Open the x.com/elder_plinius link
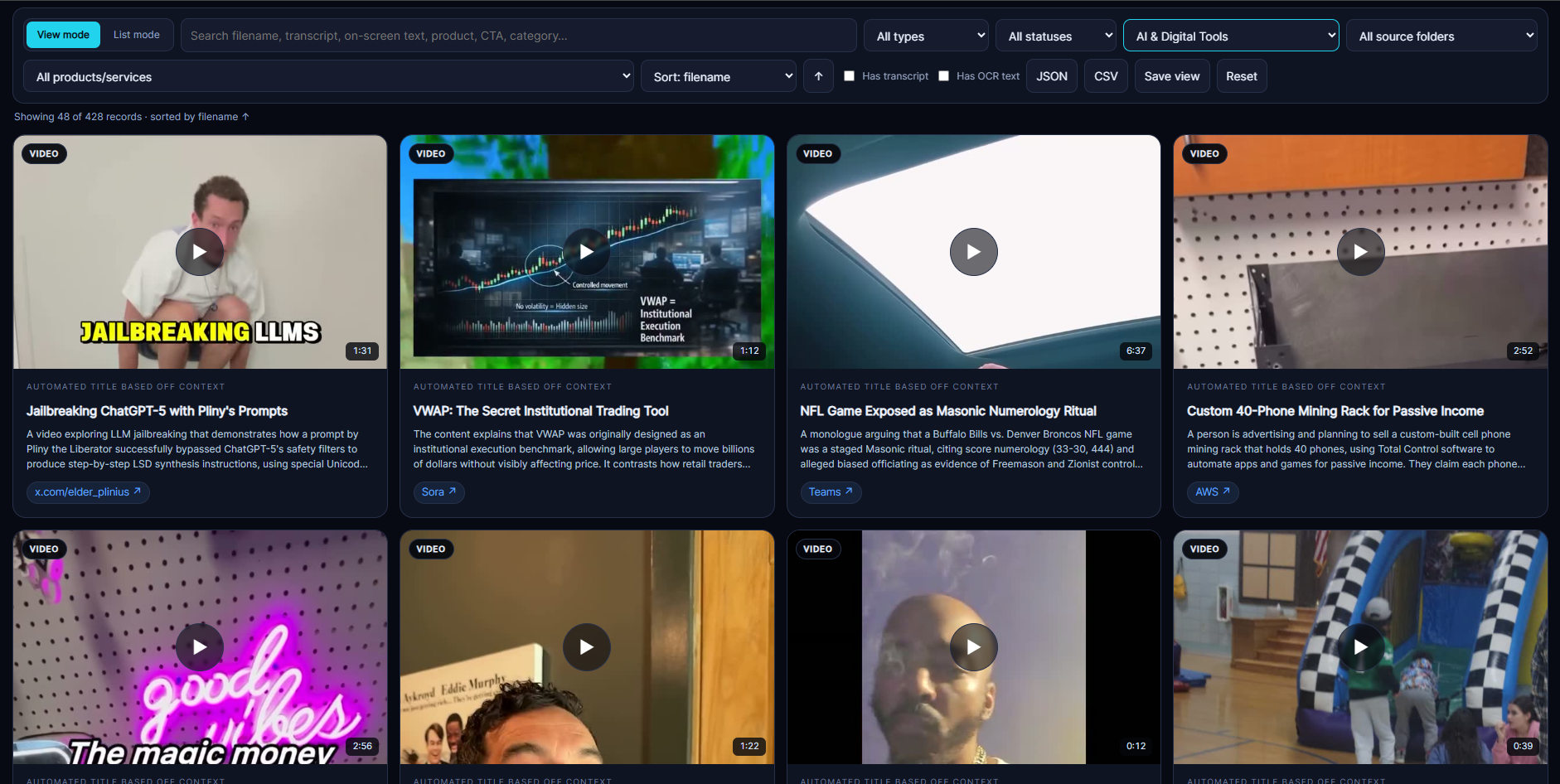Viewport: 1560px width, 784px height. pos(88,492)
